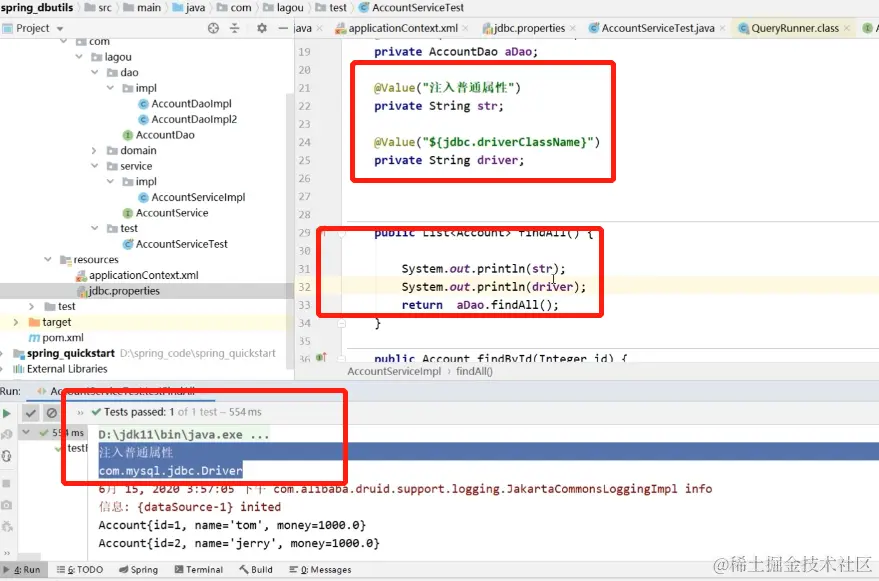This screenshot has width=879, height=581.
Task: Open the 0: Messages tool window
Action: tap(320, 570)
